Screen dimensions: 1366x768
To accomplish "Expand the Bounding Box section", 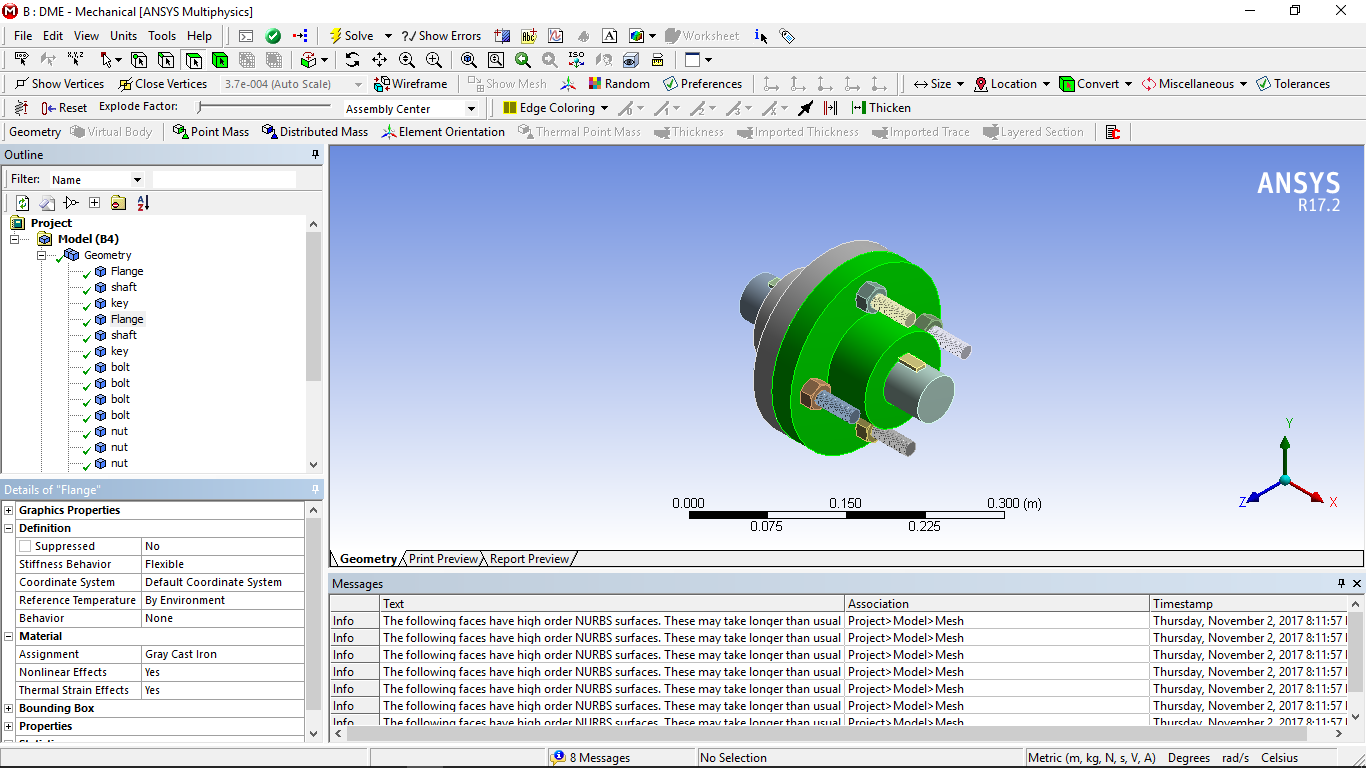I will (9, 708).
